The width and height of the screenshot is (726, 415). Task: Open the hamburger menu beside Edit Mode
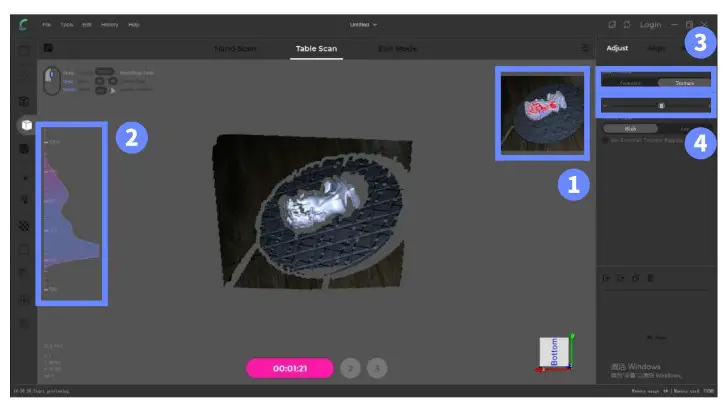pyautogui.click(x=585, y=48)
